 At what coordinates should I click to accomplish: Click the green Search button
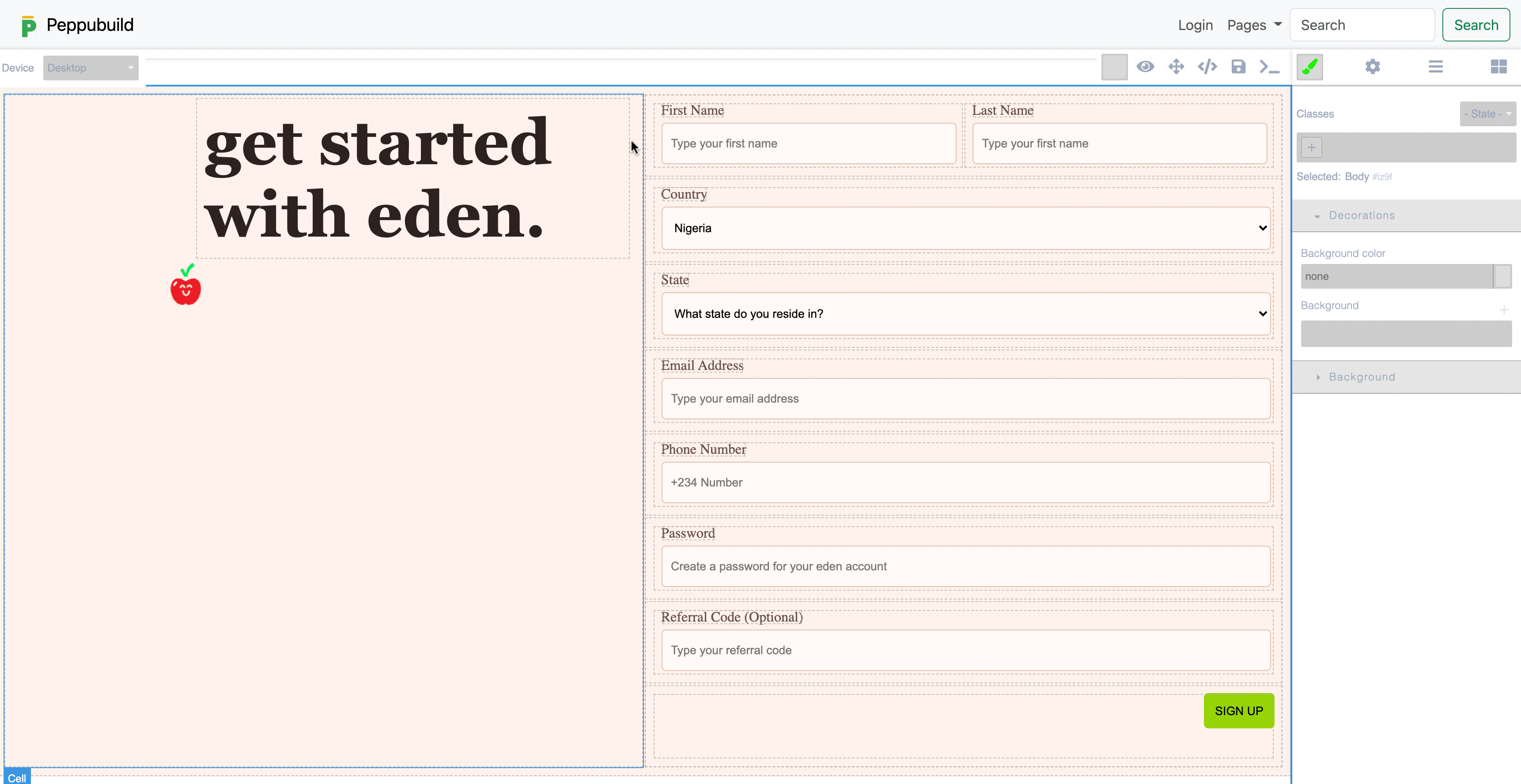pos(1476,25)
